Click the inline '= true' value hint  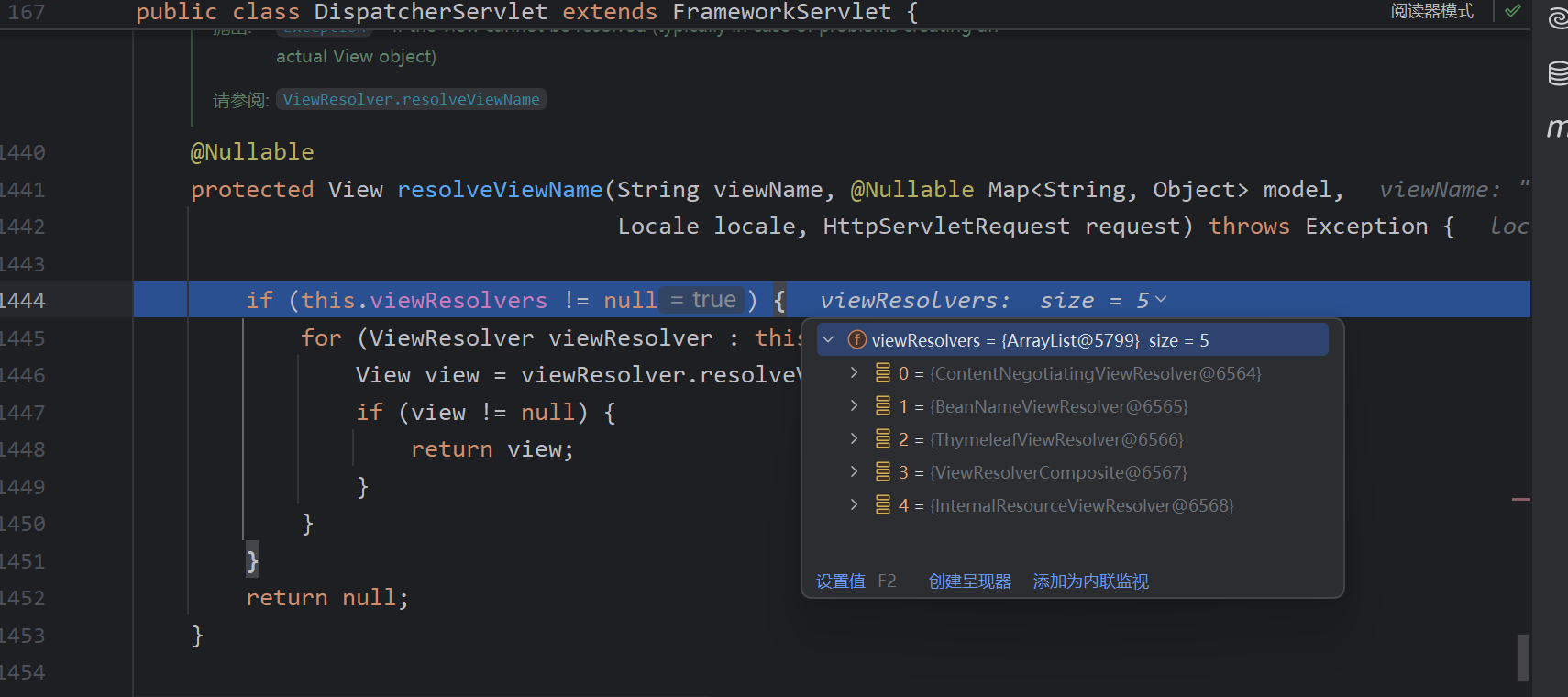[x=702, y=300]
